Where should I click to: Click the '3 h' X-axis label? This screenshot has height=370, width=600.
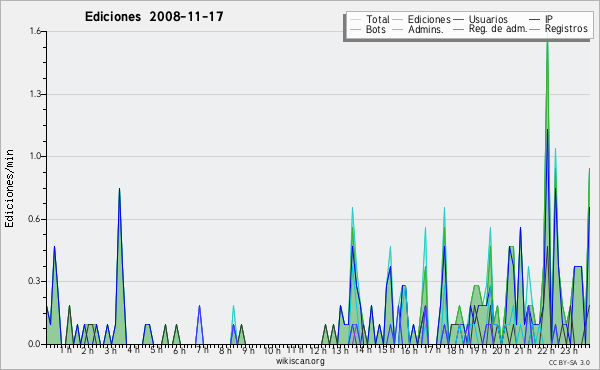tap(111, 350)
